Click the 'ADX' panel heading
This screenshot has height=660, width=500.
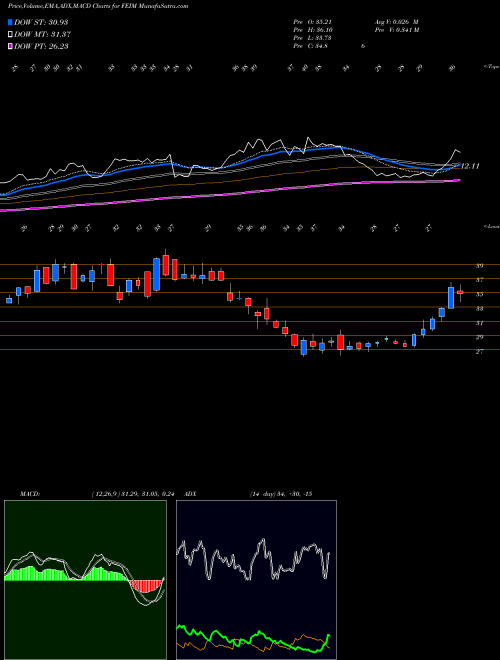[x=190, y=494]
